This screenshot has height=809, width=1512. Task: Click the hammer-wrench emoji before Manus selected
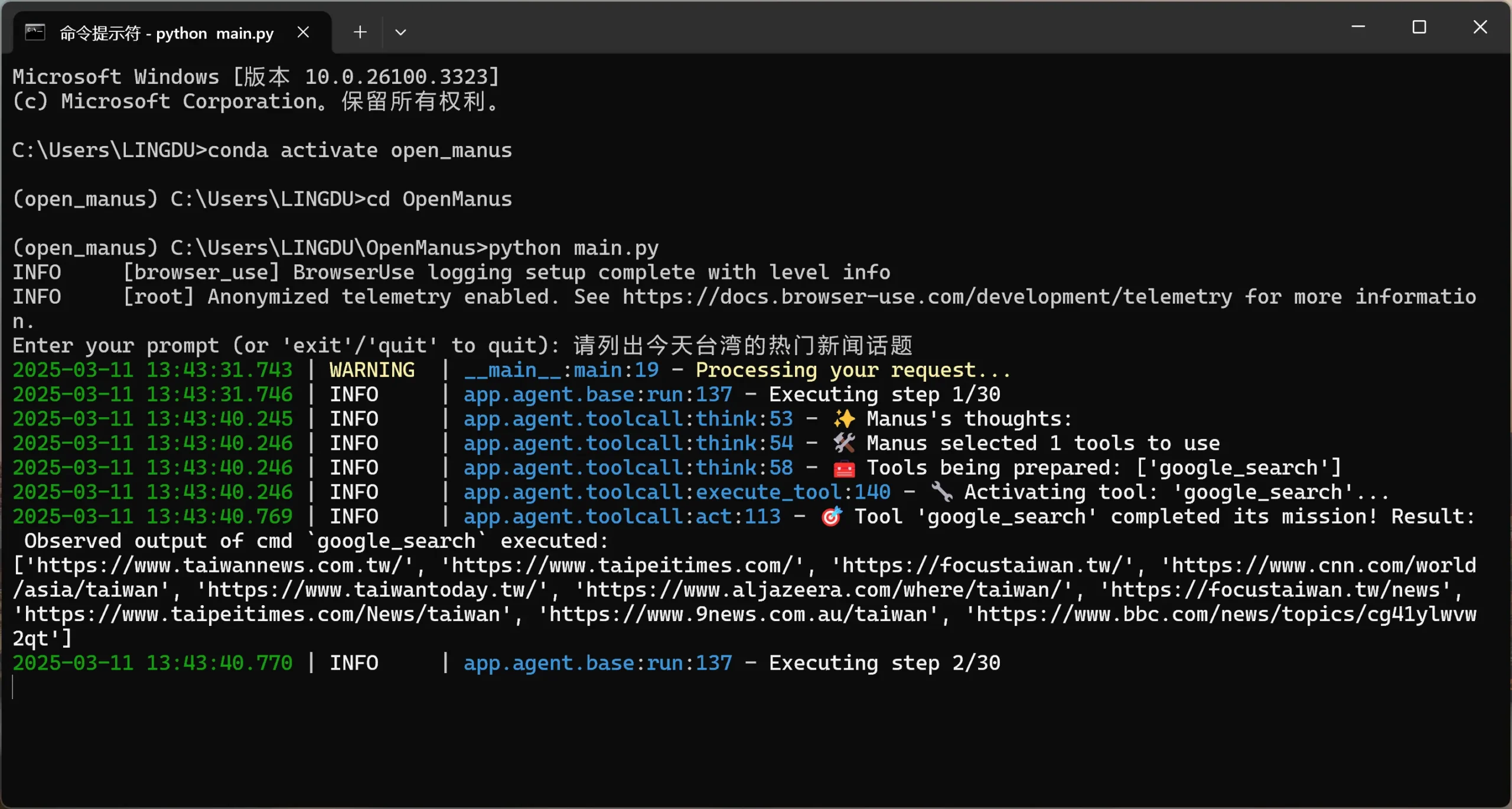[x=844, y=443]
